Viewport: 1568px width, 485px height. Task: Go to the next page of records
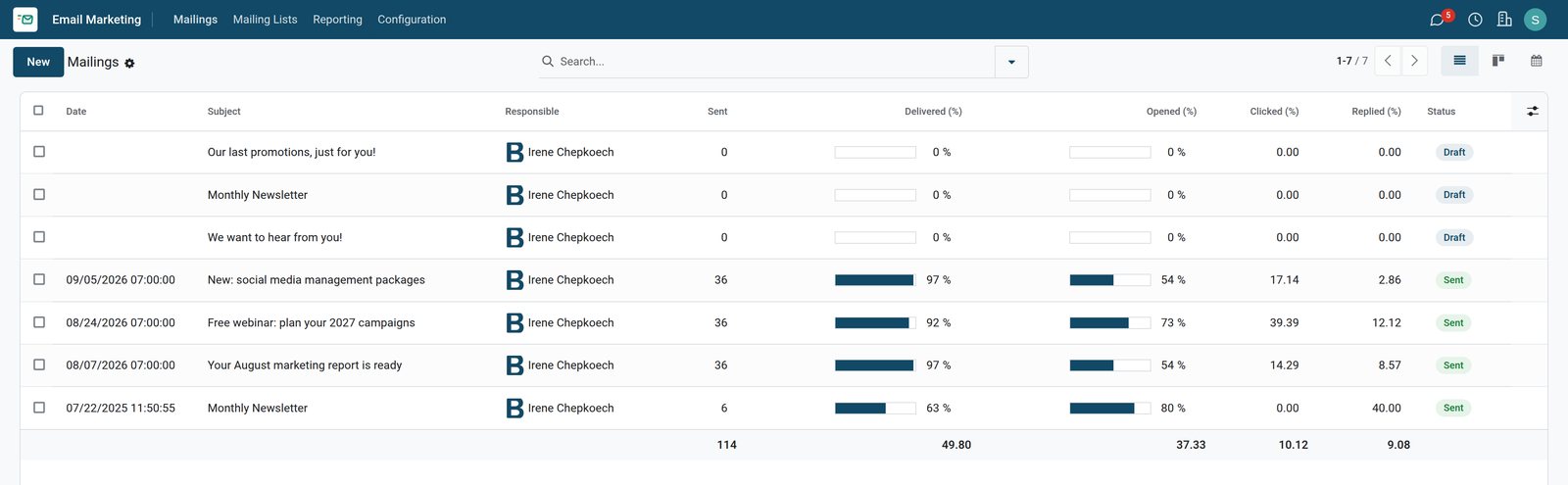(x=1414, y=61)
